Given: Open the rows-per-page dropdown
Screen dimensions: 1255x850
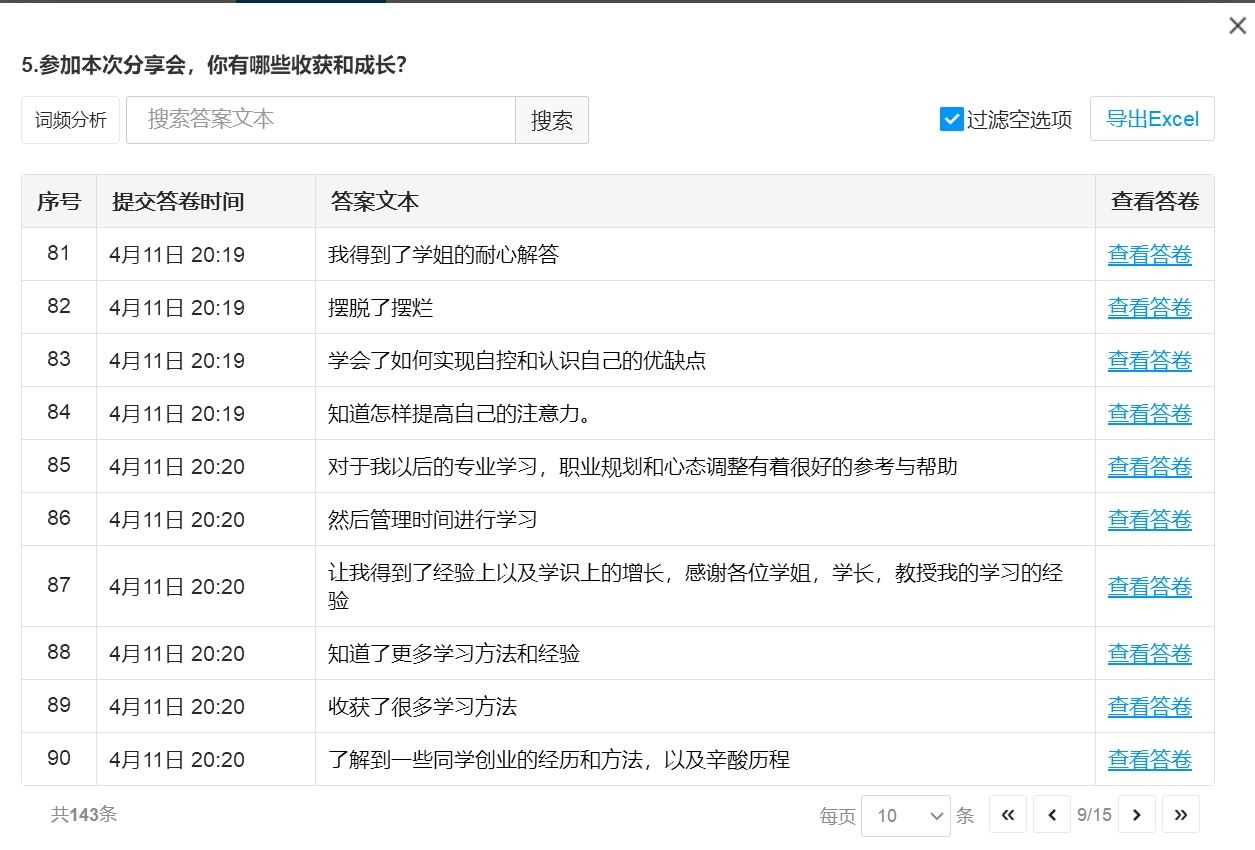Looking at the screenshot, I should point(905,816).
